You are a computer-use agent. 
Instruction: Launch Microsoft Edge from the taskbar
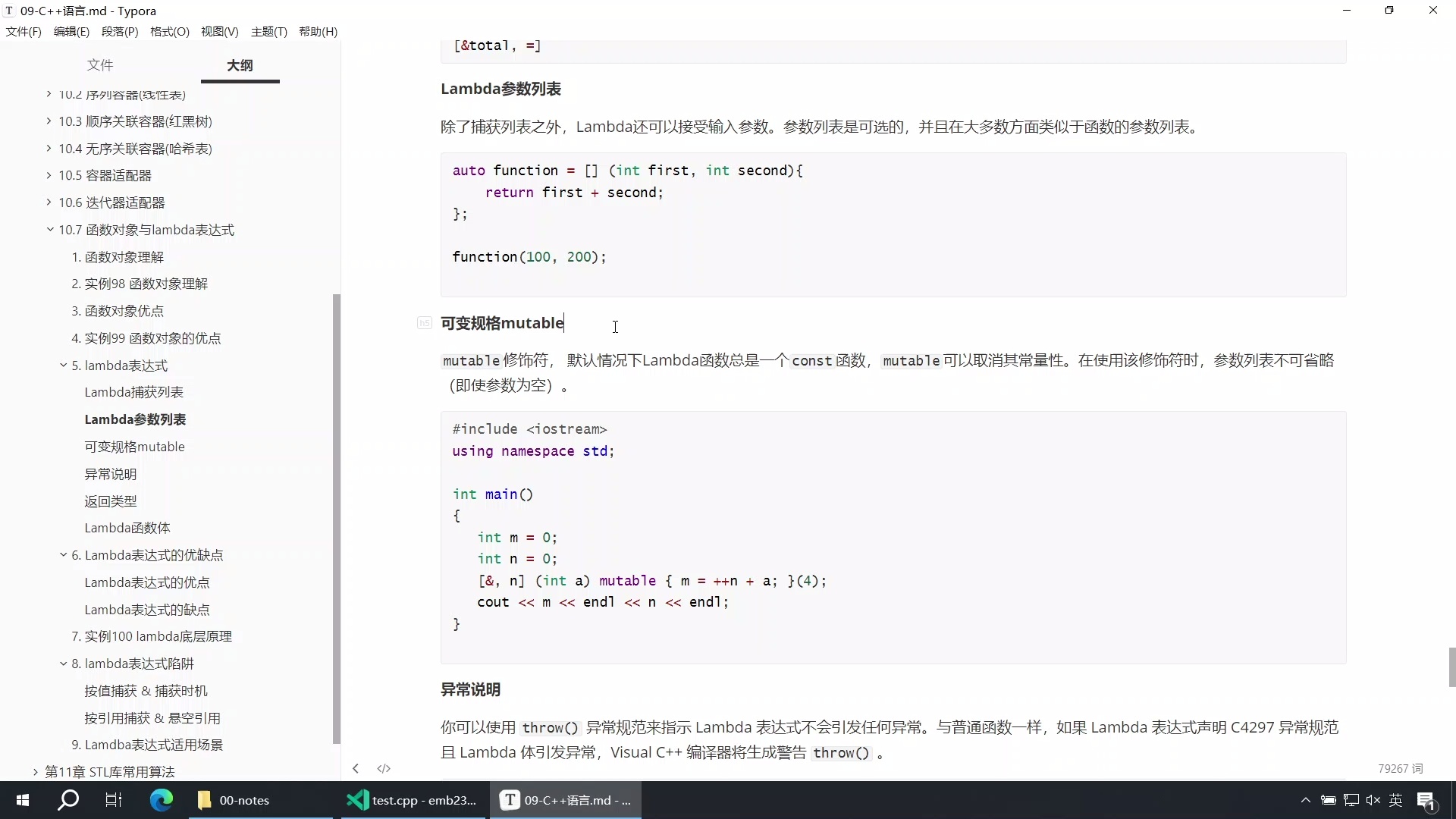(161, 800)
